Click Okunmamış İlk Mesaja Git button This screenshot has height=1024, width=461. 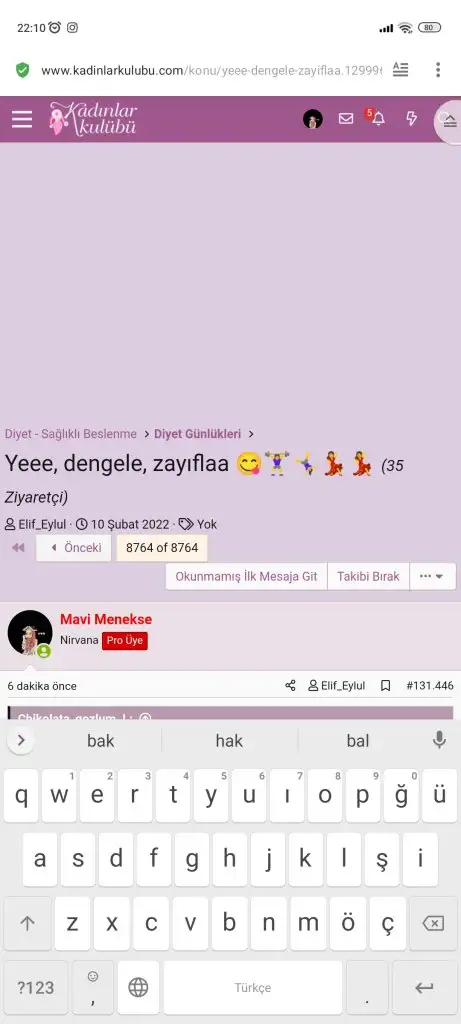point(246,577)
